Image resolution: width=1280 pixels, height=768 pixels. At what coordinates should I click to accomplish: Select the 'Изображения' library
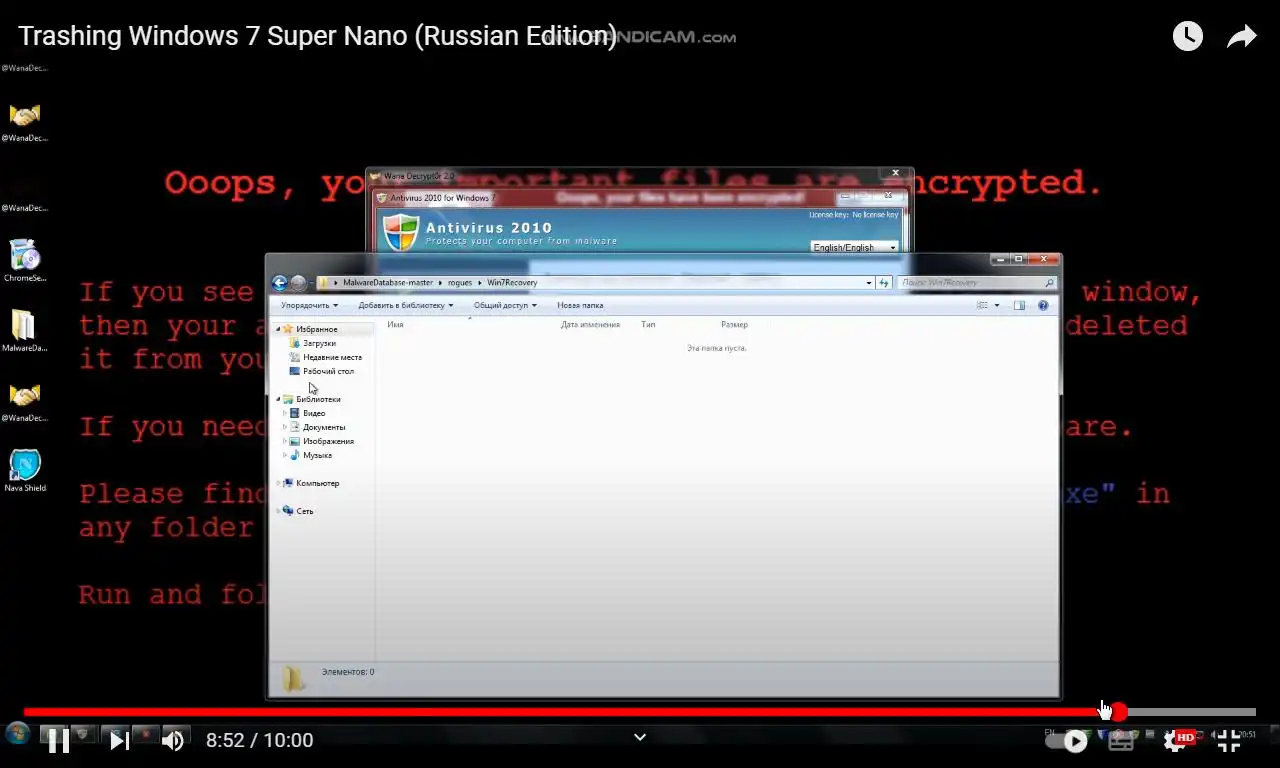[x=328, y=441]
